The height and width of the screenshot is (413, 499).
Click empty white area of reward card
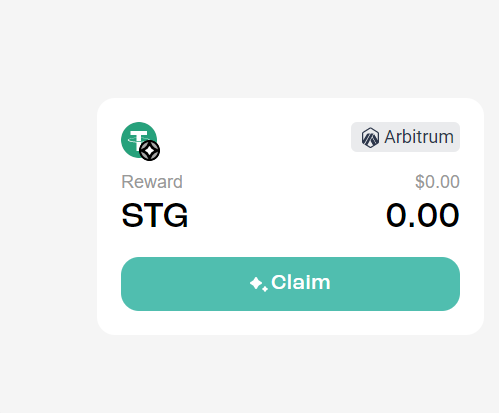(253, 140)
